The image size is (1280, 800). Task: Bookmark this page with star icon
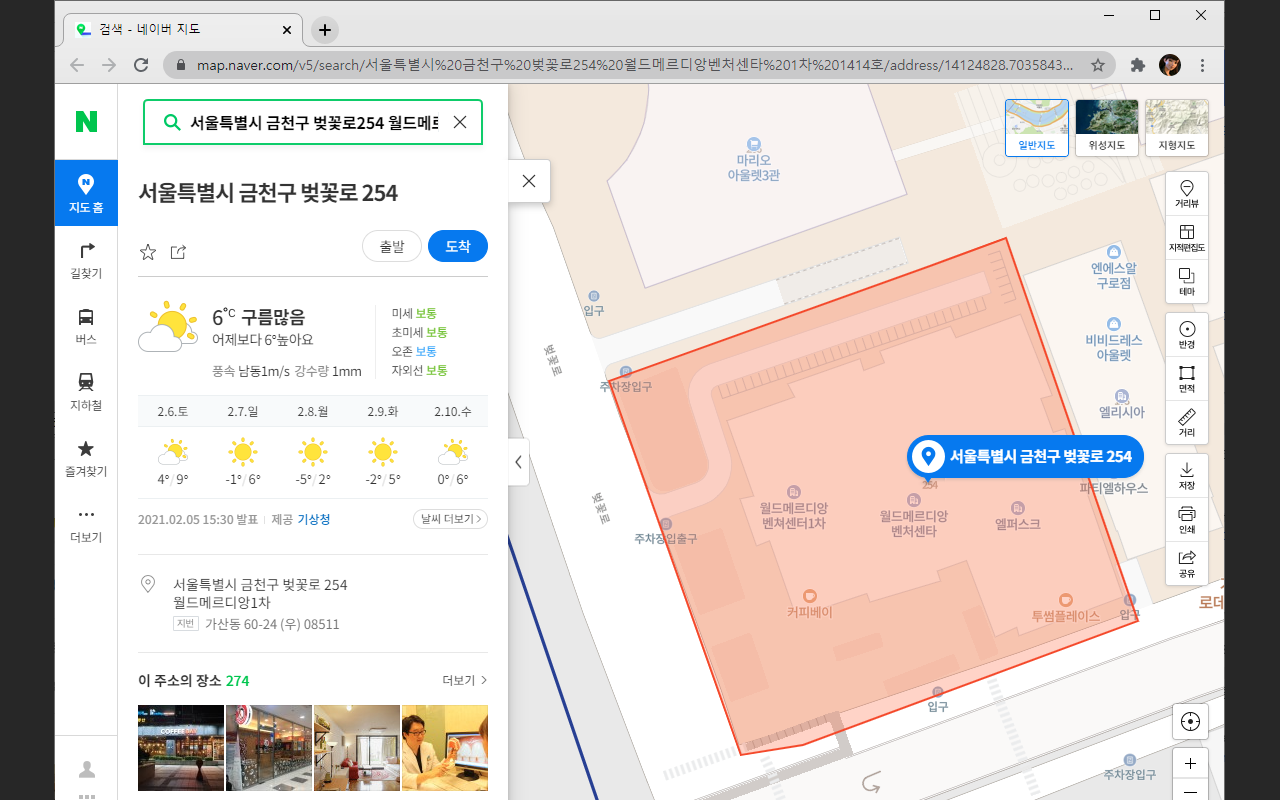tap(1097, 65)
